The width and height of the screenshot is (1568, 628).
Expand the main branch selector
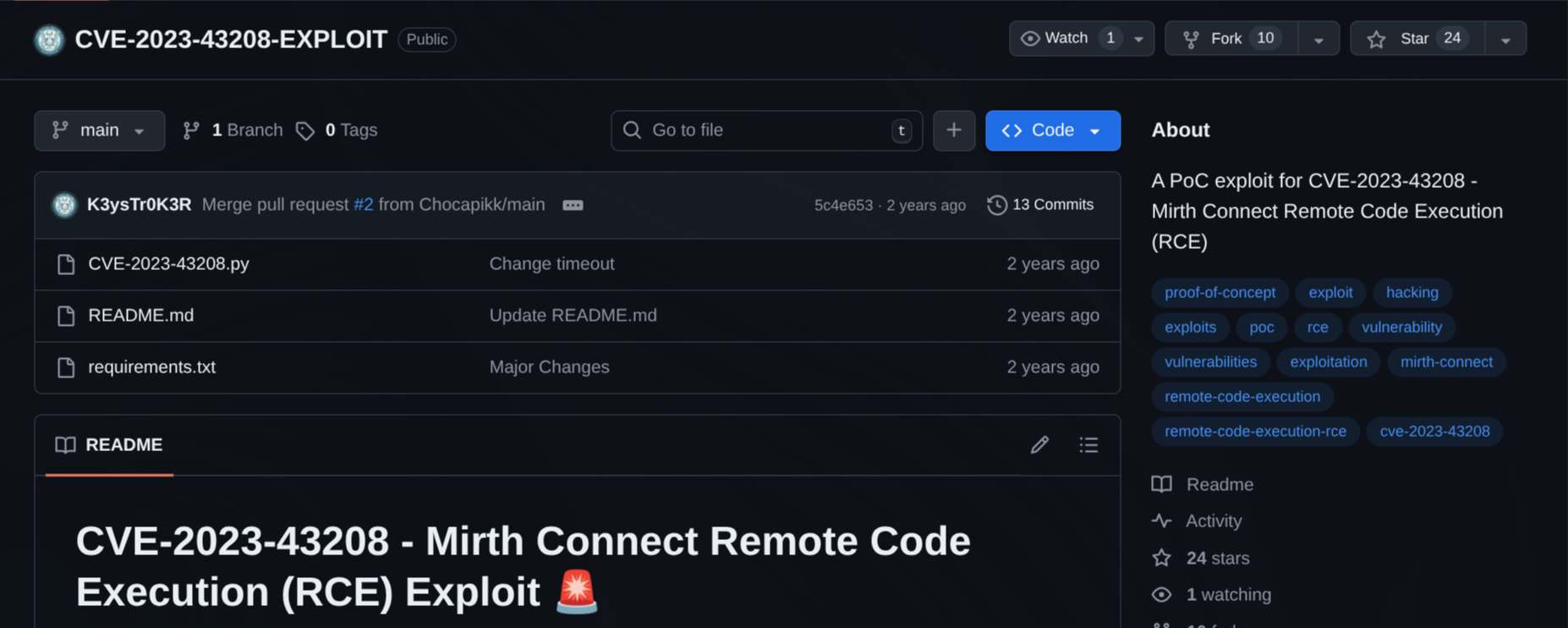click(x=99, y=130)
